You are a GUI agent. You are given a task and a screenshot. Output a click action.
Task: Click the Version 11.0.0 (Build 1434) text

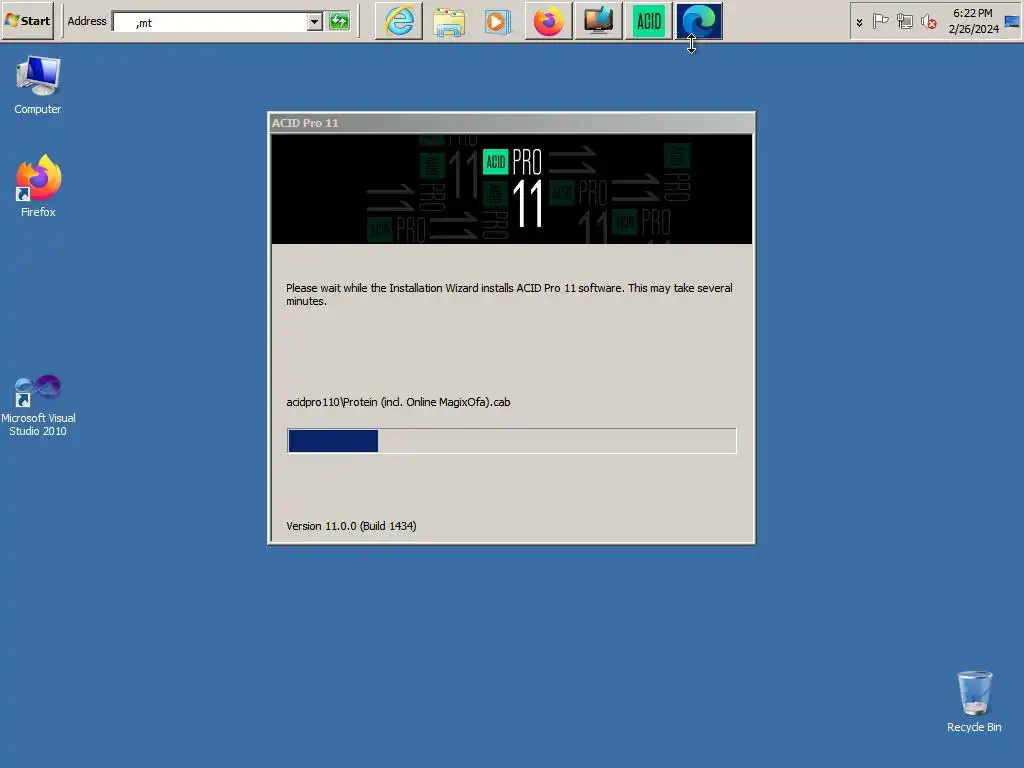pos(351,526)
